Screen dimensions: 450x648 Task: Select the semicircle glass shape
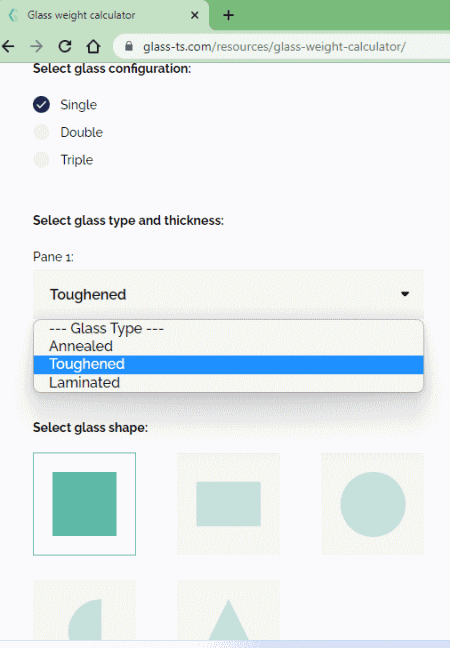[84, 611]
